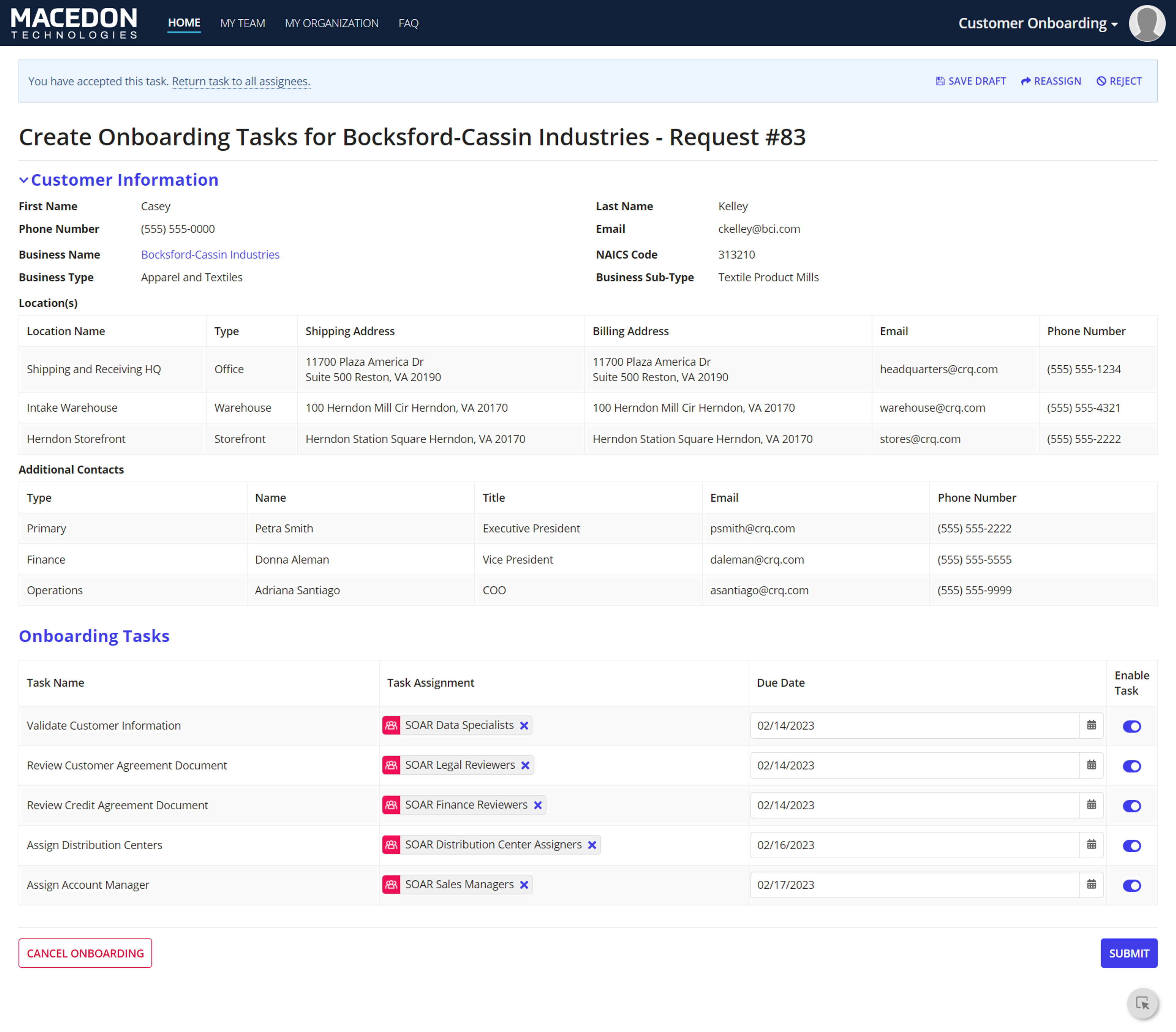This screenshot has height=1032, width=1176.
Task: Click the SAVE DRAFT button
Action: click(971, 81)
